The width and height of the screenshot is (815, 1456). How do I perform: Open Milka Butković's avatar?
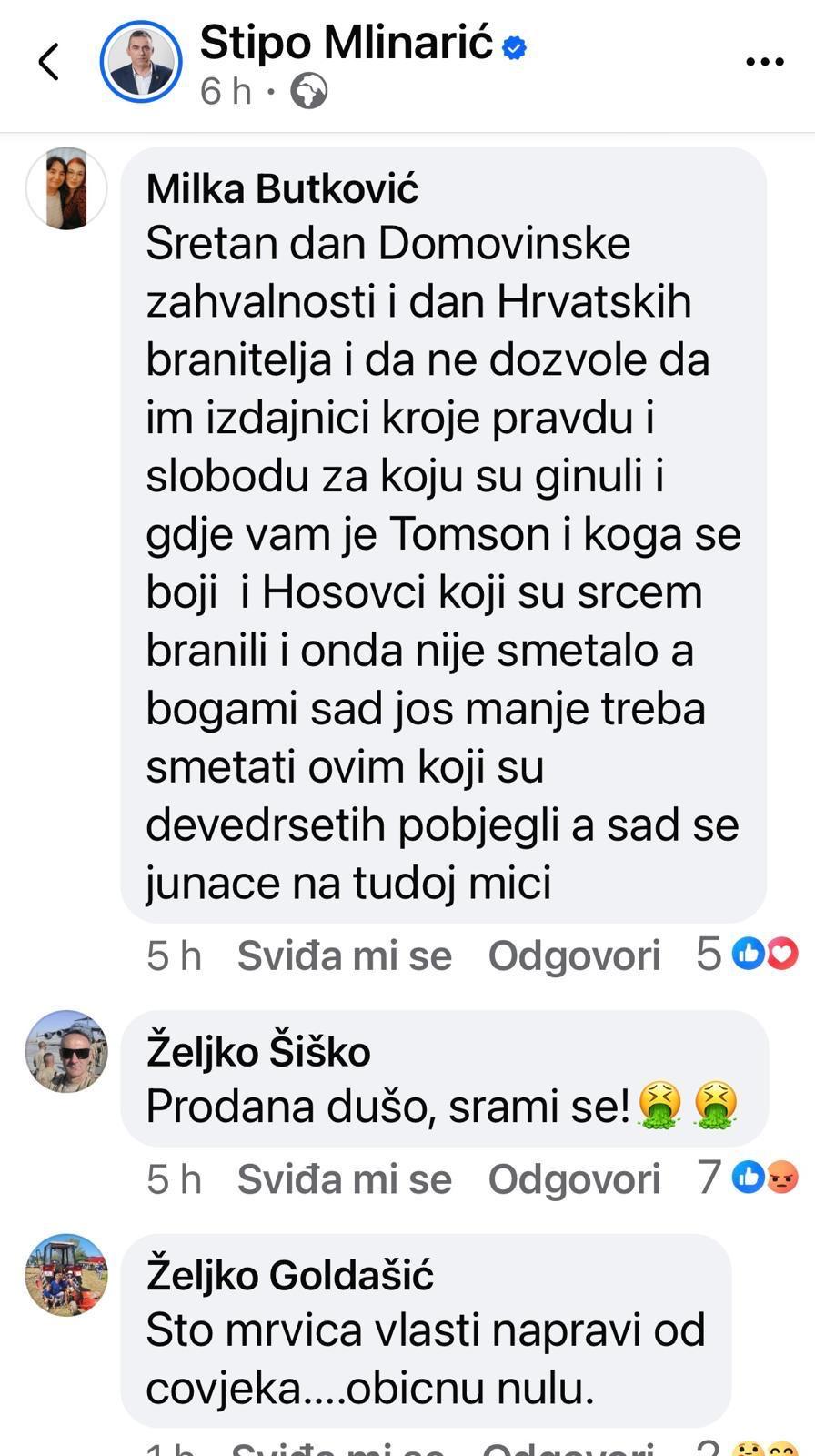tap(66, 188)
